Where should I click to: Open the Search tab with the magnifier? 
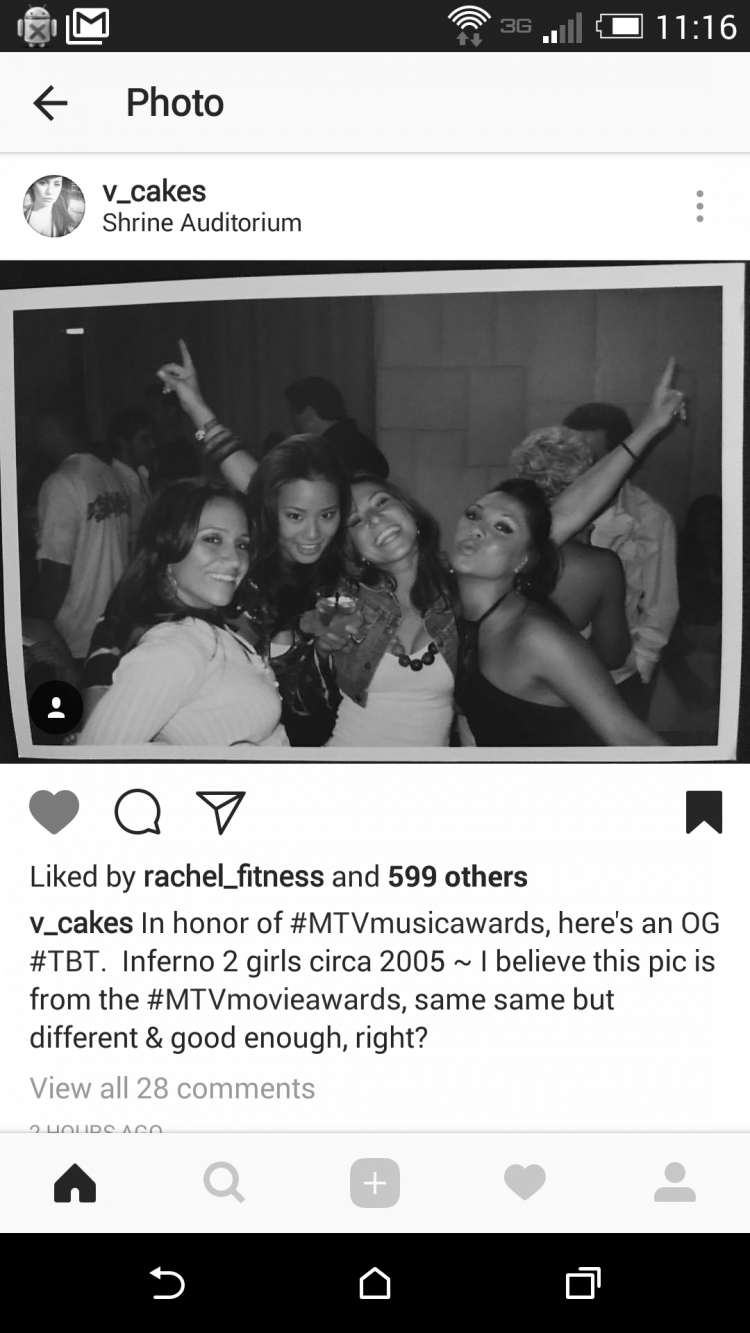224,1183
